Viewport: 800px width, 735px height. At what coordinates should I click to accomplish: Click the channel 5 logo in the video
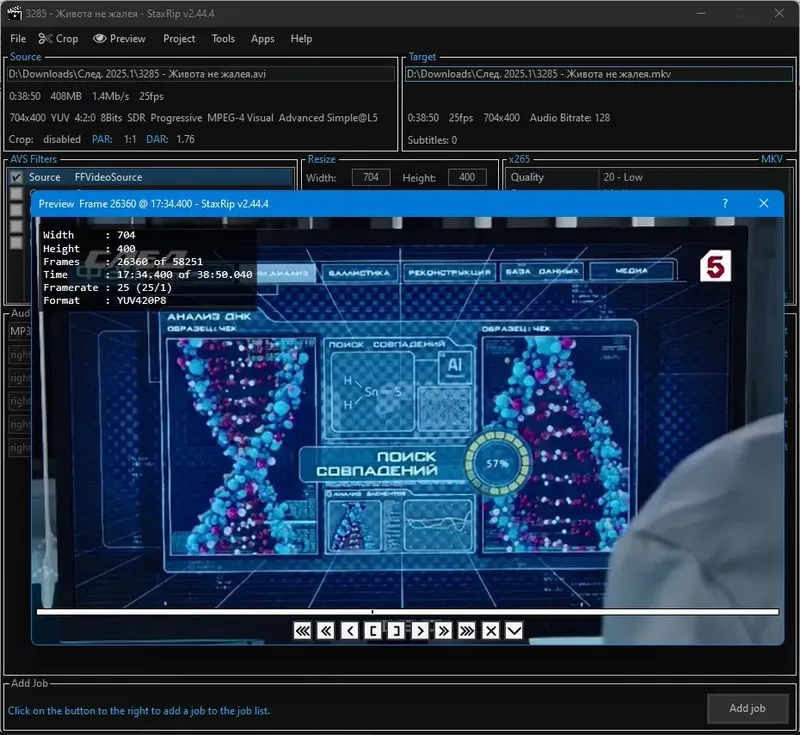(x=715, y=266)
